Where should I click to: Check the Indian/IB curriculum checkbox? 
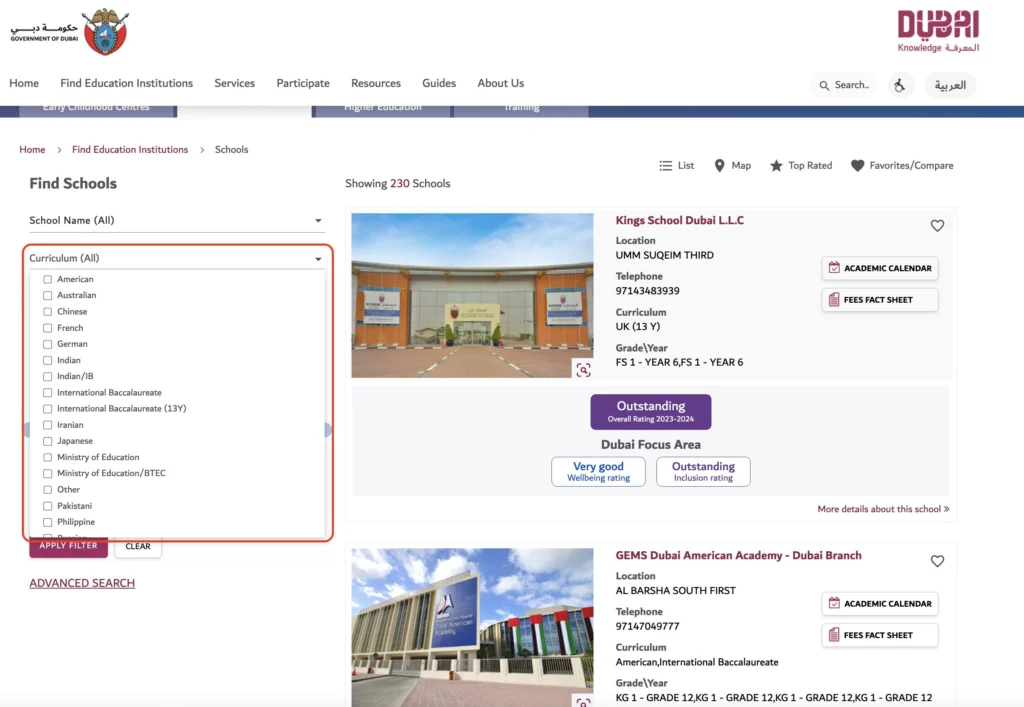coord(48,377)
